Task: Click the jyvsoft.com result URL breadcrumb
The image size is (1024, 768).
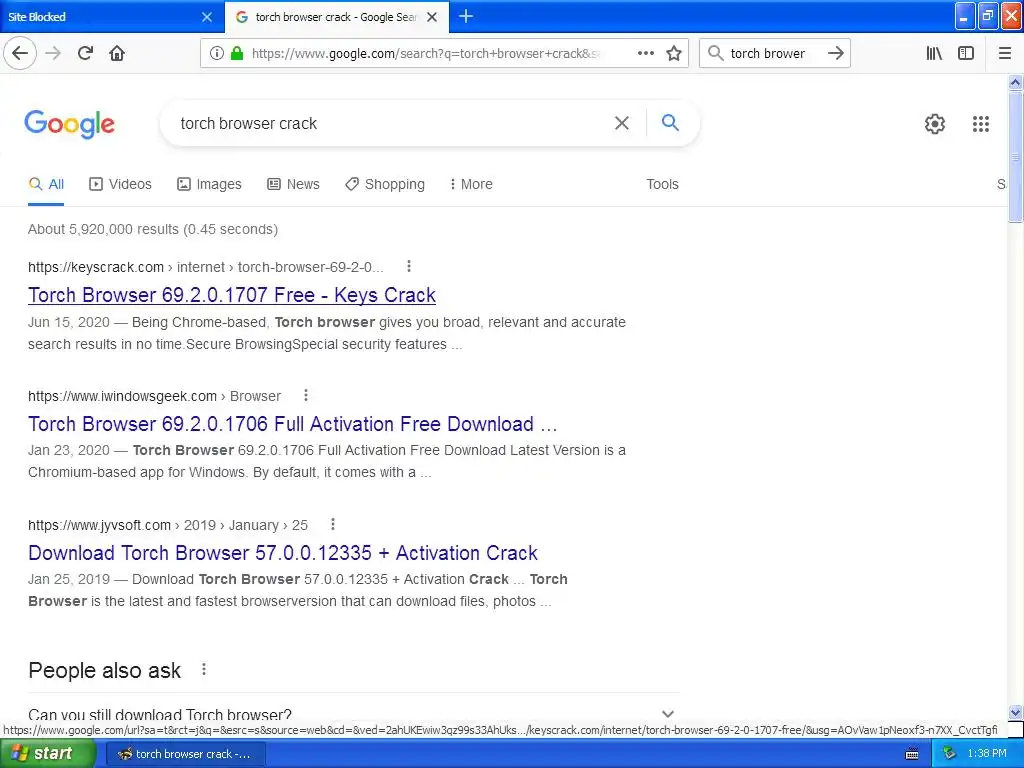Action: [168, 525]
